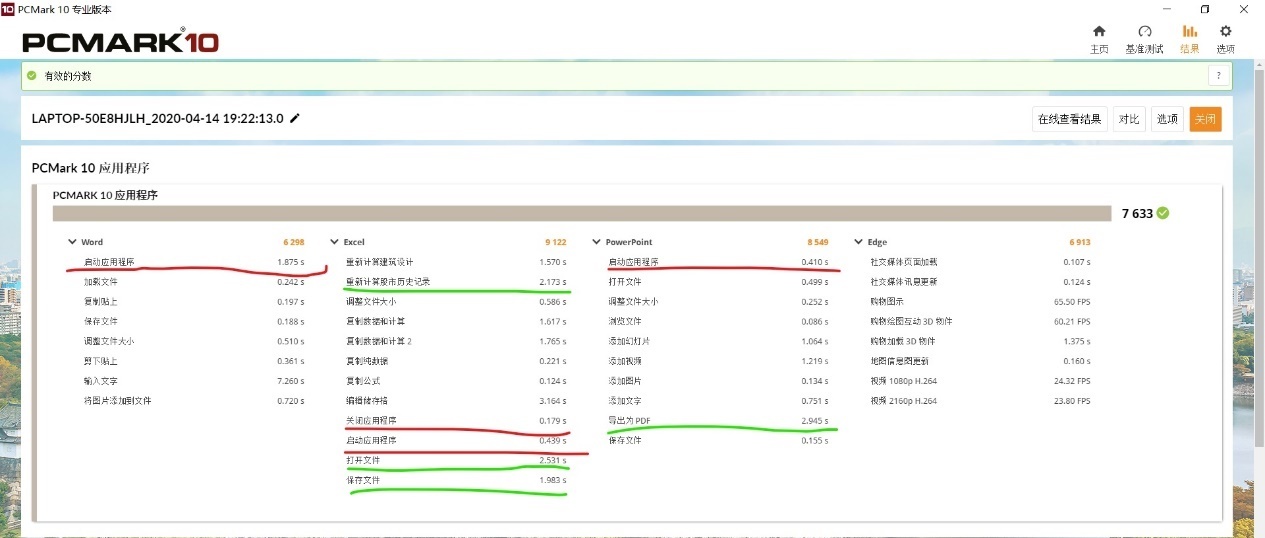Go to the 主页 home icon
This screenshot has height=538, width=1265.
(x=1099, y=31)
